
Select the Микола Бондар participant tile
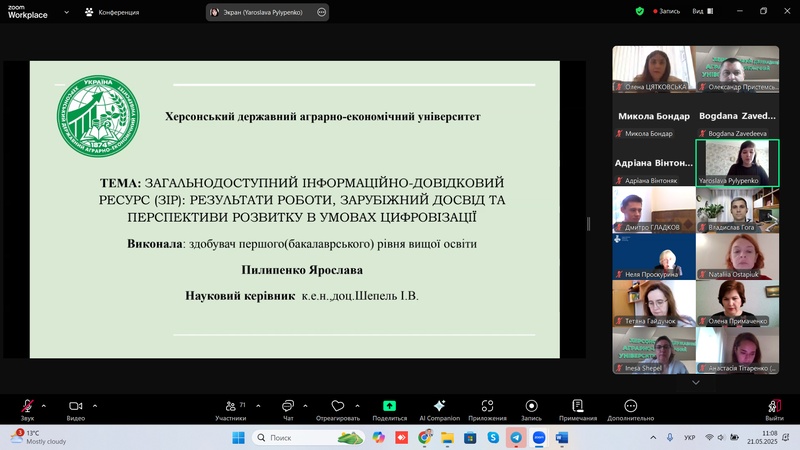coord(654,116)
